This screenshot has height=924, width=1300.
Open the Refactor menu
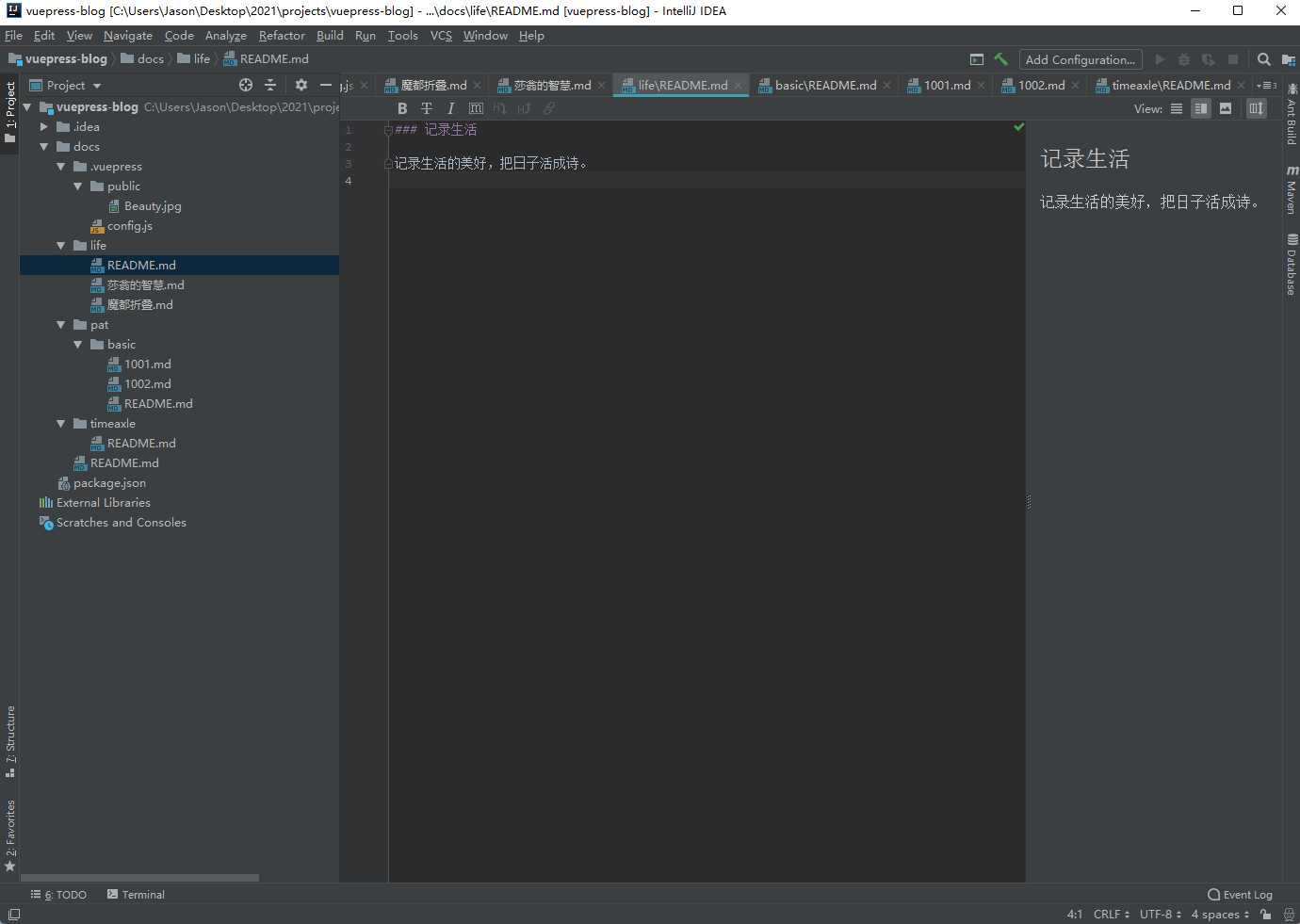(x=282, y=36)
